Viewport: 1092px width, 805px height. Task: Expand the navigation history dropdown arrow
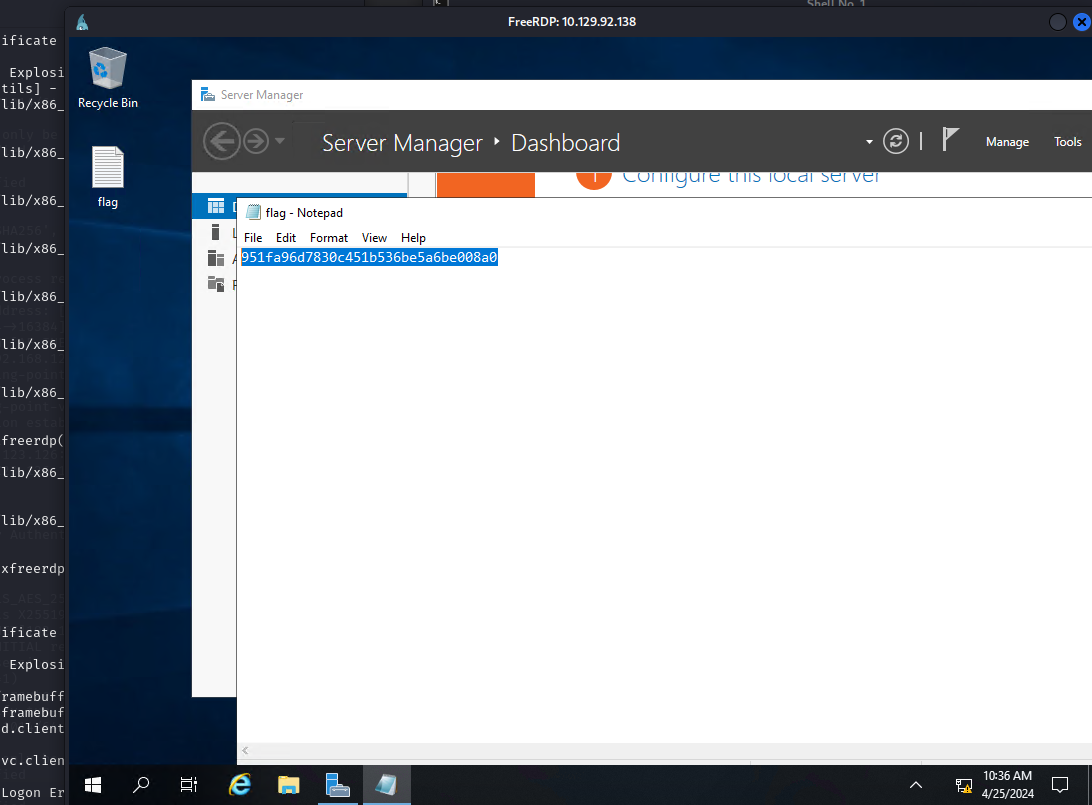(280, 141)
